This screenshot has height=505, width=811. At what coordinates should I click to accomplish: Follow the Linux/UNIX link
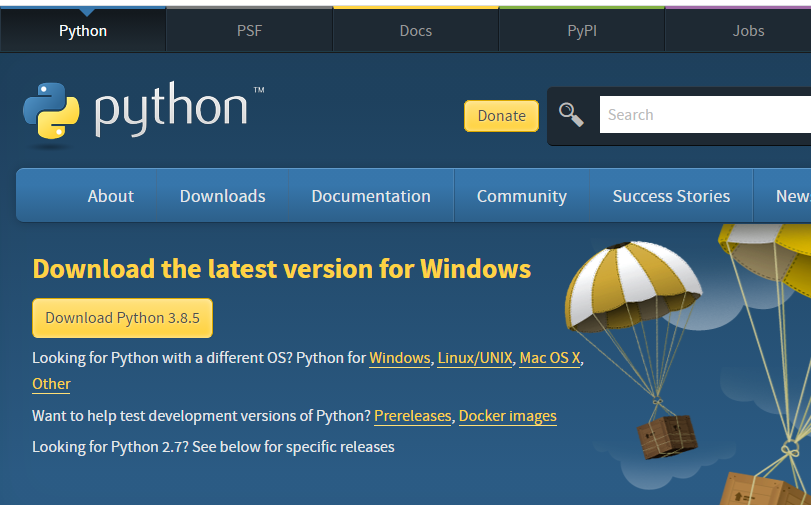[475, 358]
